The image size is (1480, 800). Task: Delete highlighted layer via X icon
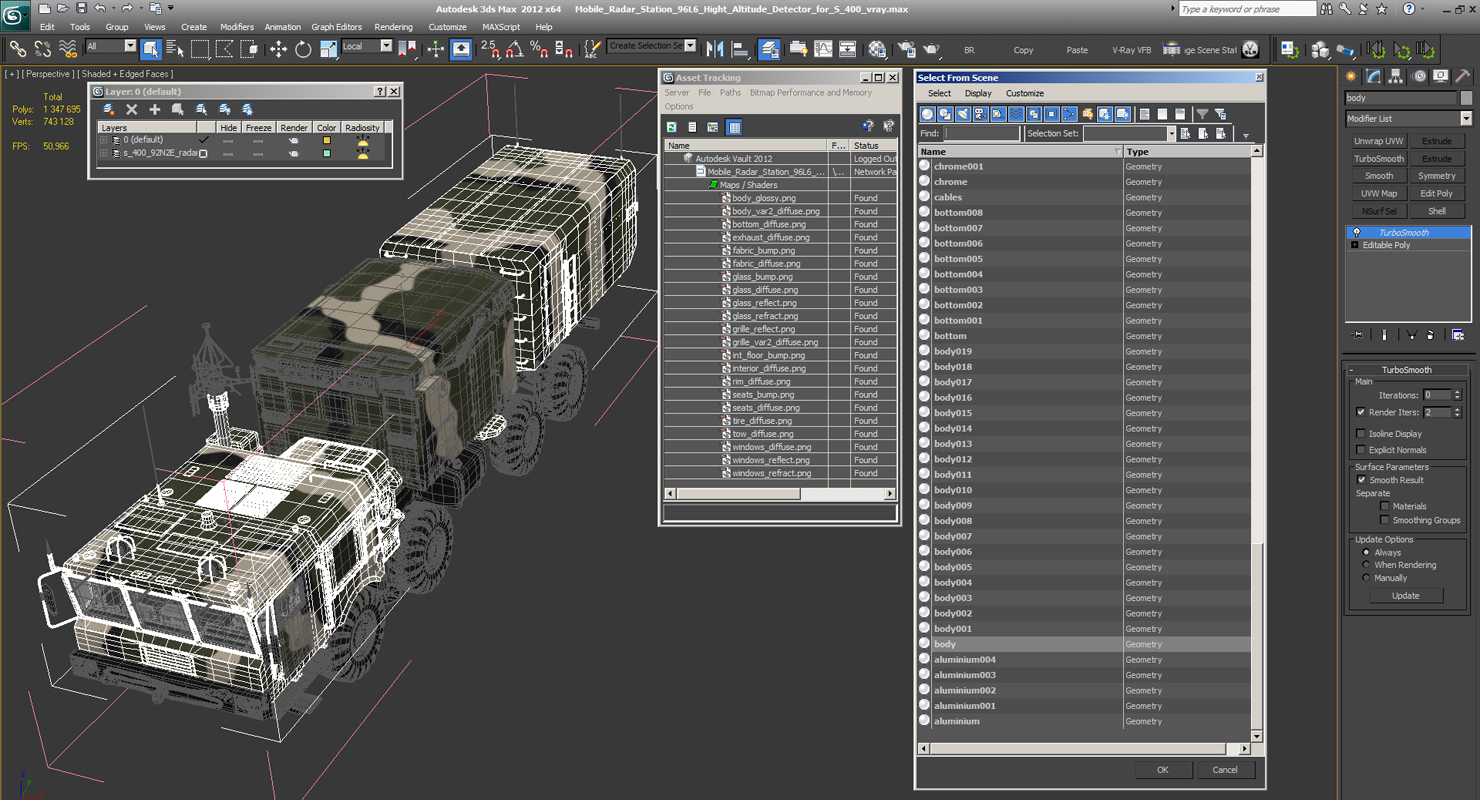131,109
